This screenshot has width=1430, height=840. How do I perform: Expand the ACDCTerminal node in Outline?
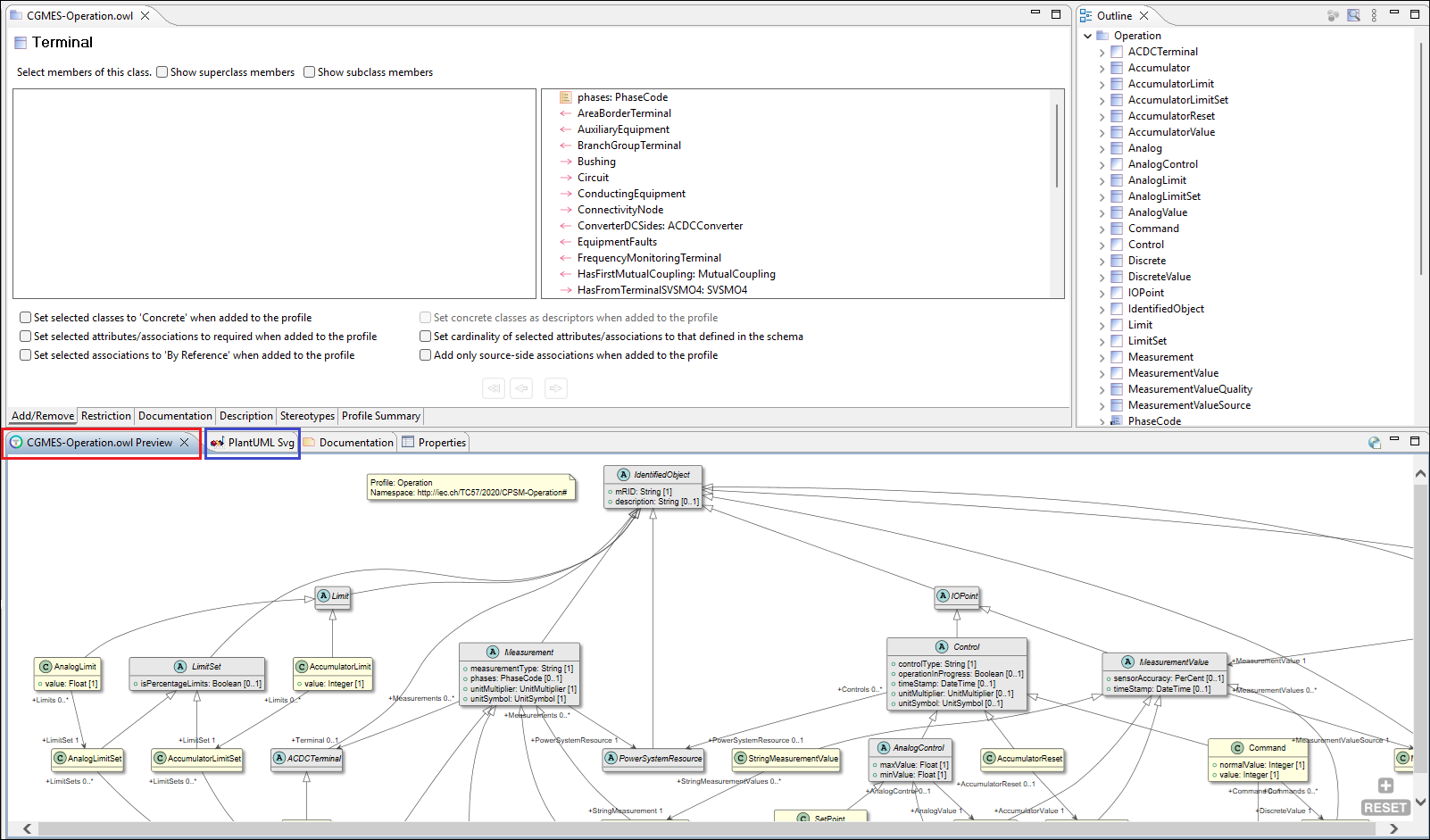click(x=1102, y=53)
